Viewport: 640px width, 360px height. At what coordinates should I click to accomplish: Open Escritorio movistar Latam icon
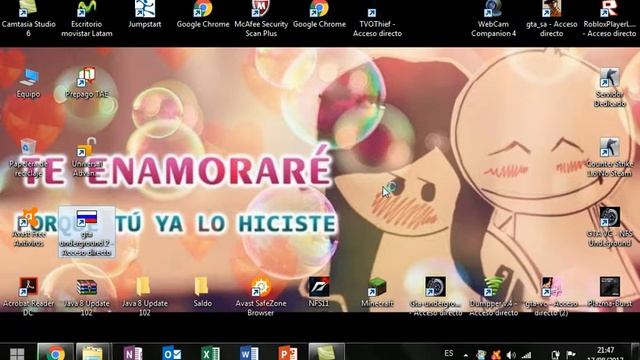87,18
